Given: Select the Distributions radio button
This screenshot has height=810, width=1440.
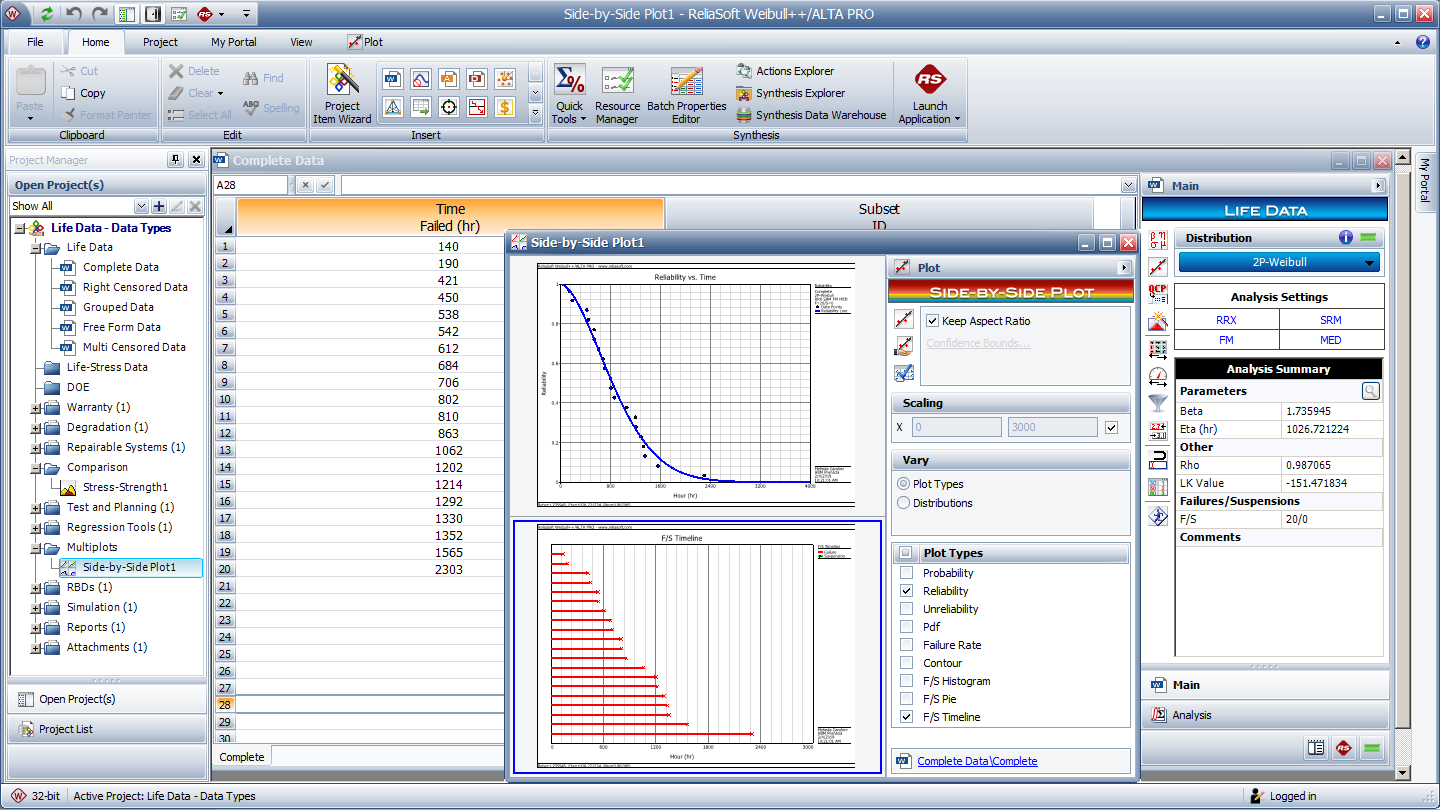Looking at the screenshot, I should (904, 503).
